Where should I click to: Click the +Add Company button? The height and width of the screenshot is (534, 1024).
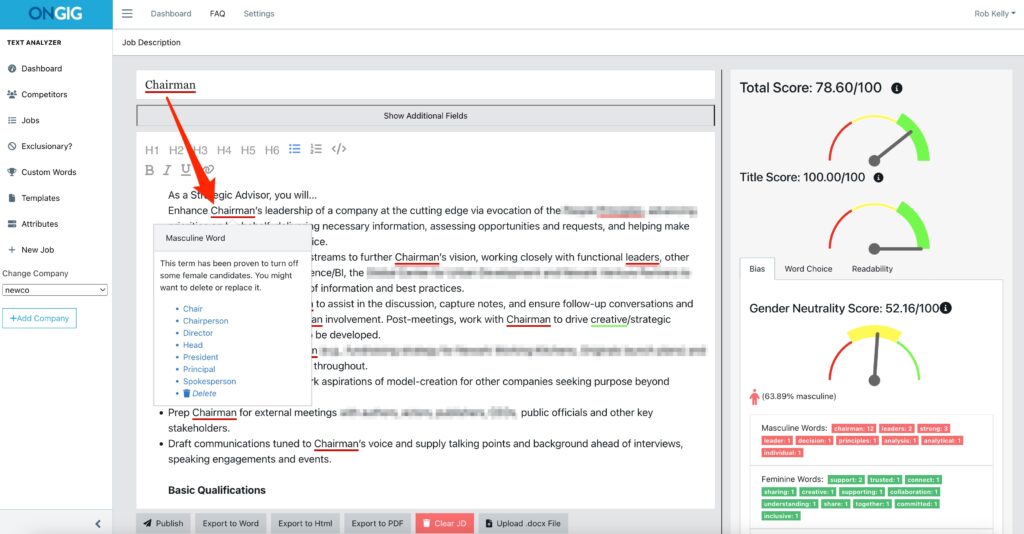[x=39, y=318]
